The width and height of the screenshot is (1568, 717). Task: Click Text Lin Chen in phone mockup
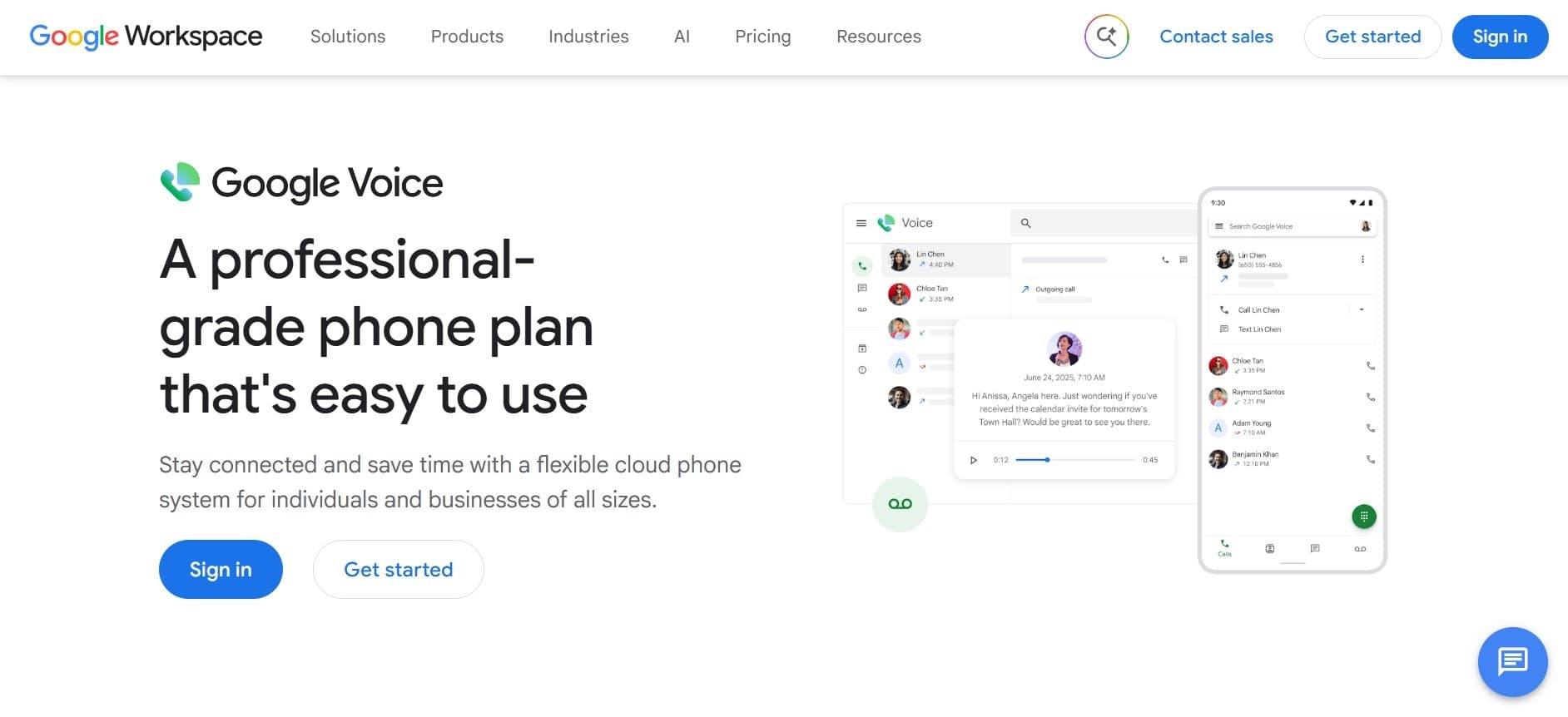coord(1259,329)
